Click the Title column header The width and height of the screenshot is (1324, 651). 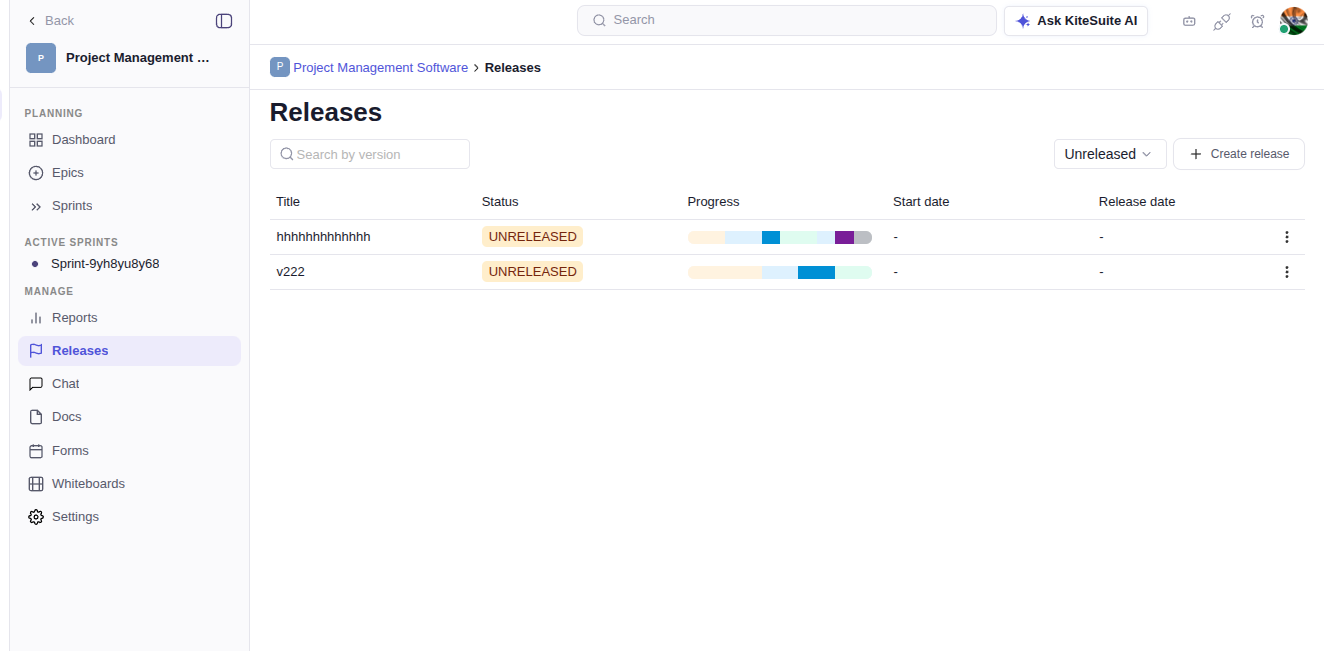click(x=288, y=202)
